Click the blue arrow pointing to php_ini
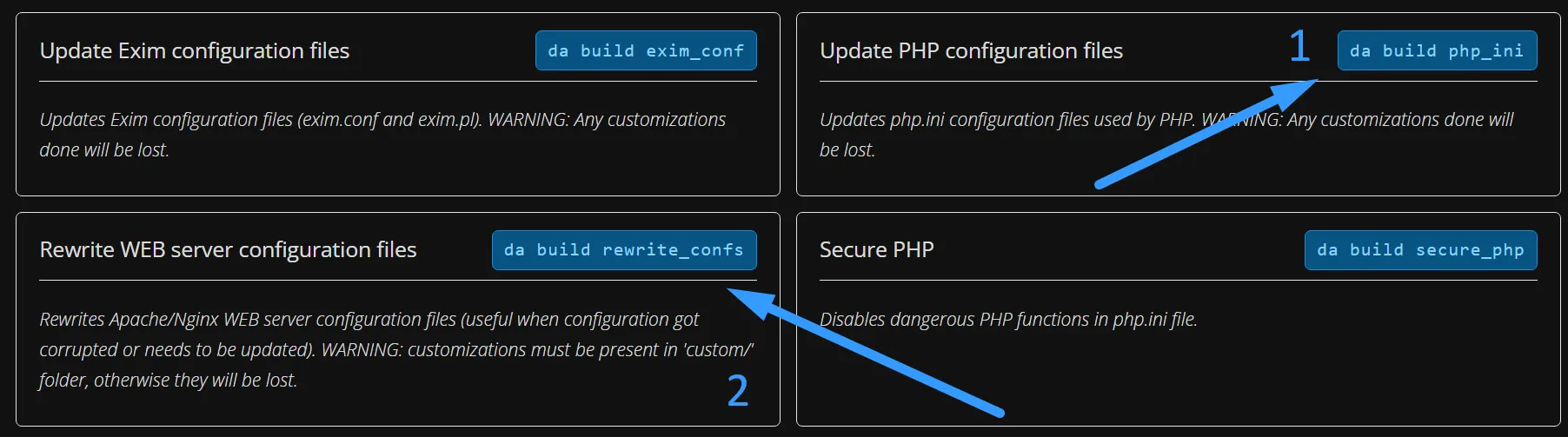 [x=1206, y=133]
